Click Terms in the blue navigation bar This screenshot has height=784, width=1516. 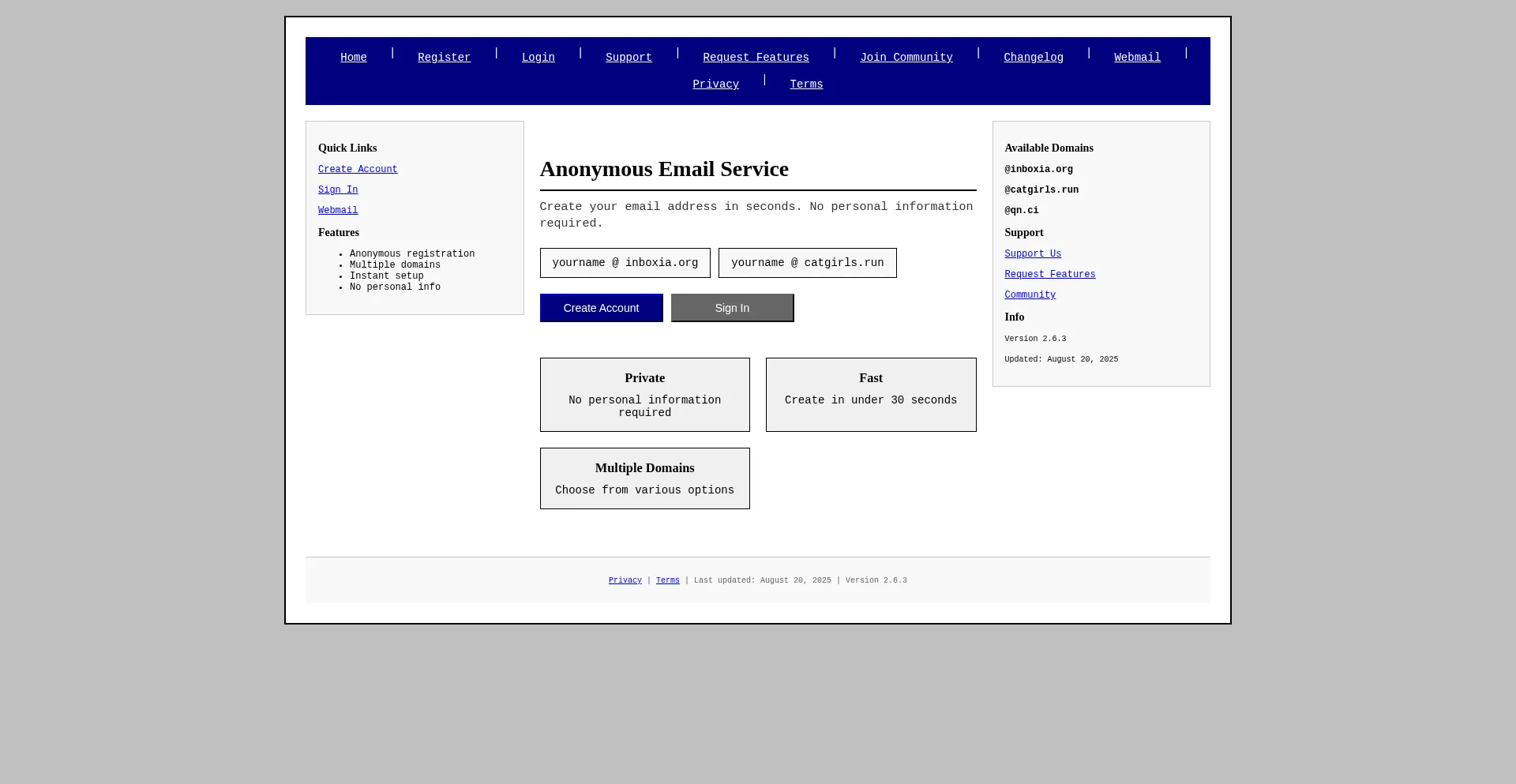806,84
